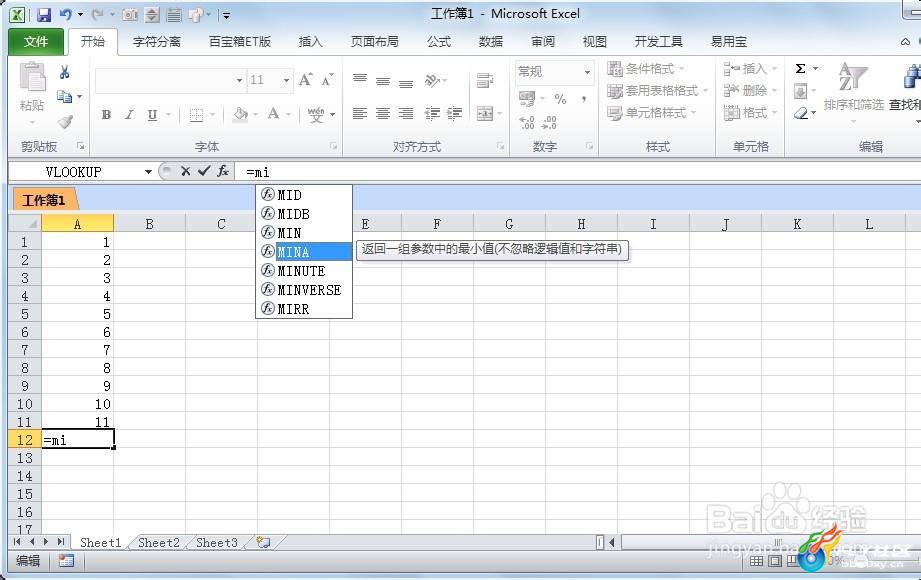
Task: Click the AutoSum sigma icon
Action: coord(801,69)
